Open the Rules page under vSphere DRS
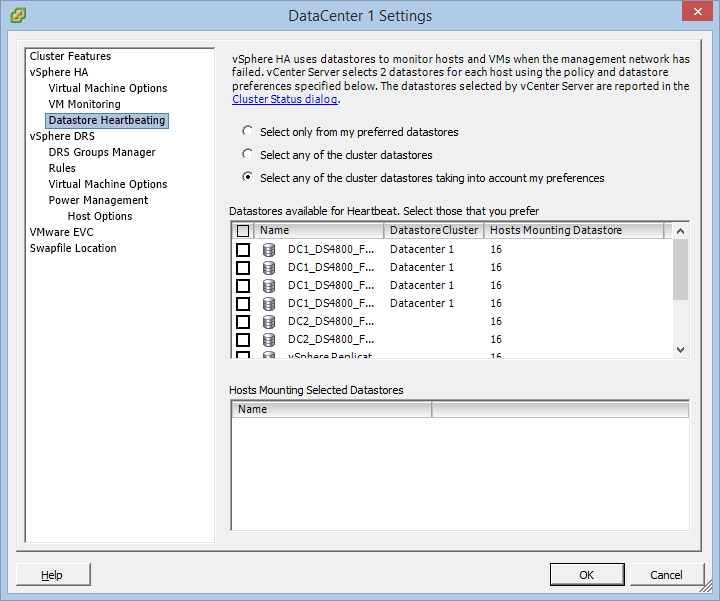The height and width of the screenshot is (601, 720). click(x=62, y=168)
